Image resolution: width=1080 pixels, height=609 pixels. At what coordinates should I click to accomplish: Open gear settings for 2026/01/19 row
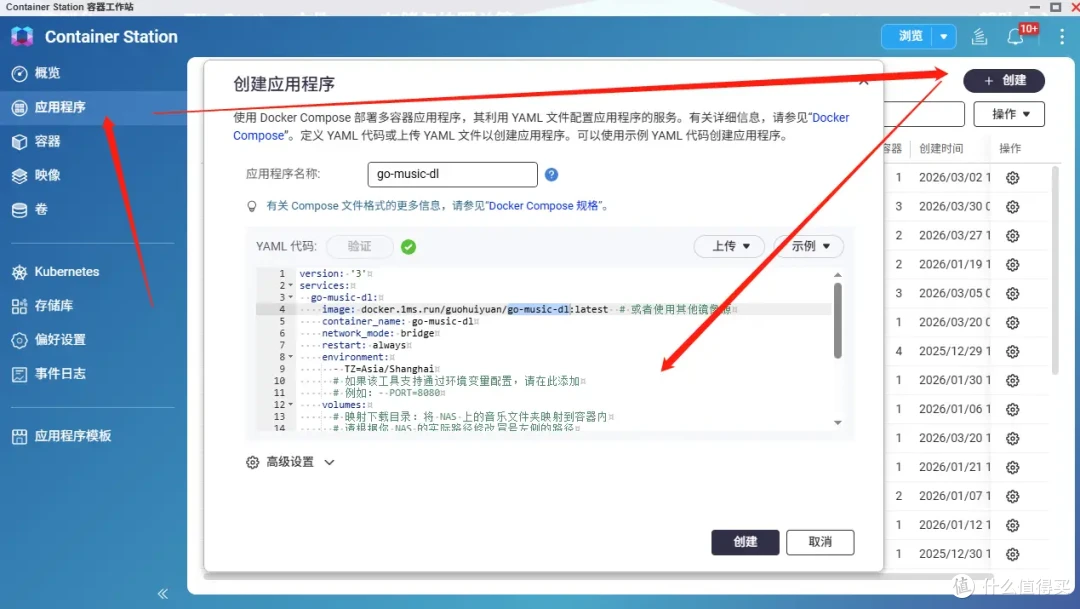(x=1012, y=265)
